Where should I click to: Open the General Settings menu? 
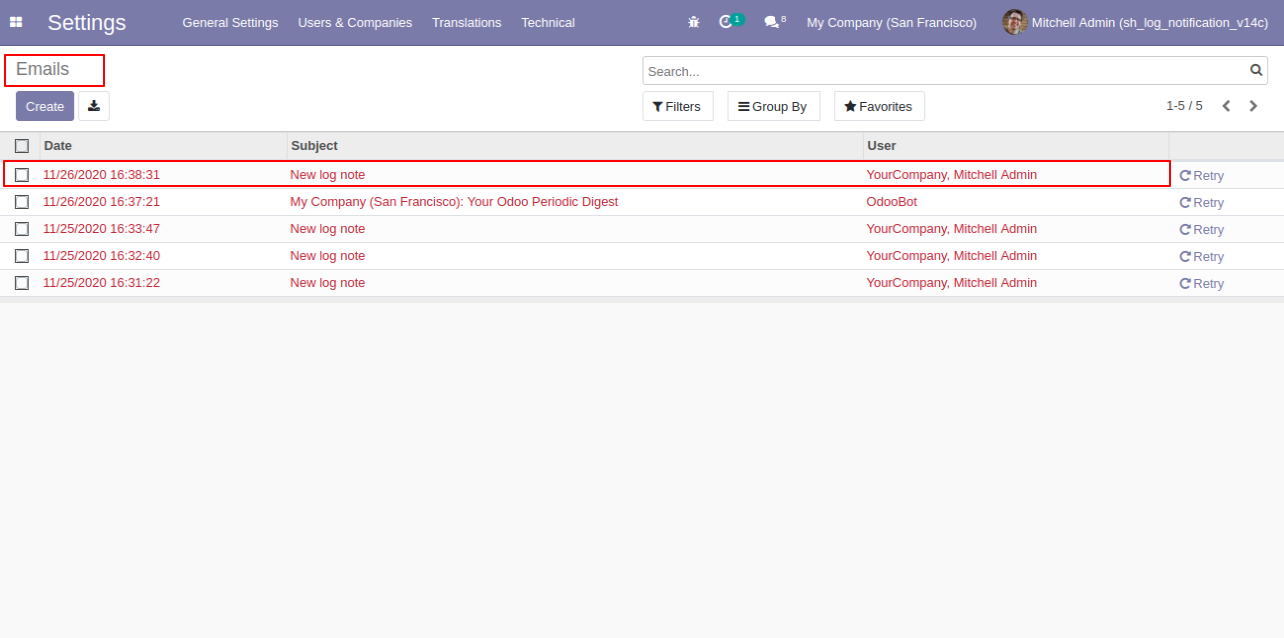230,22
